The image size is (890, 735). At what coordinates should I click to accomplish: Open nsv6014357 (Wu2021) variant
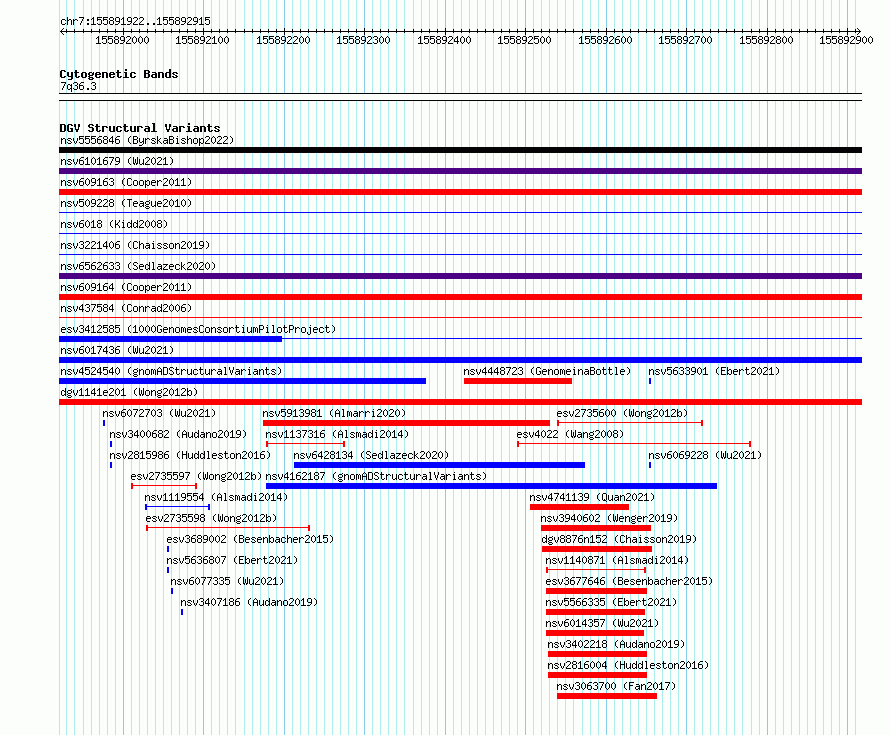pyautogui.click(x=602, y=623)
